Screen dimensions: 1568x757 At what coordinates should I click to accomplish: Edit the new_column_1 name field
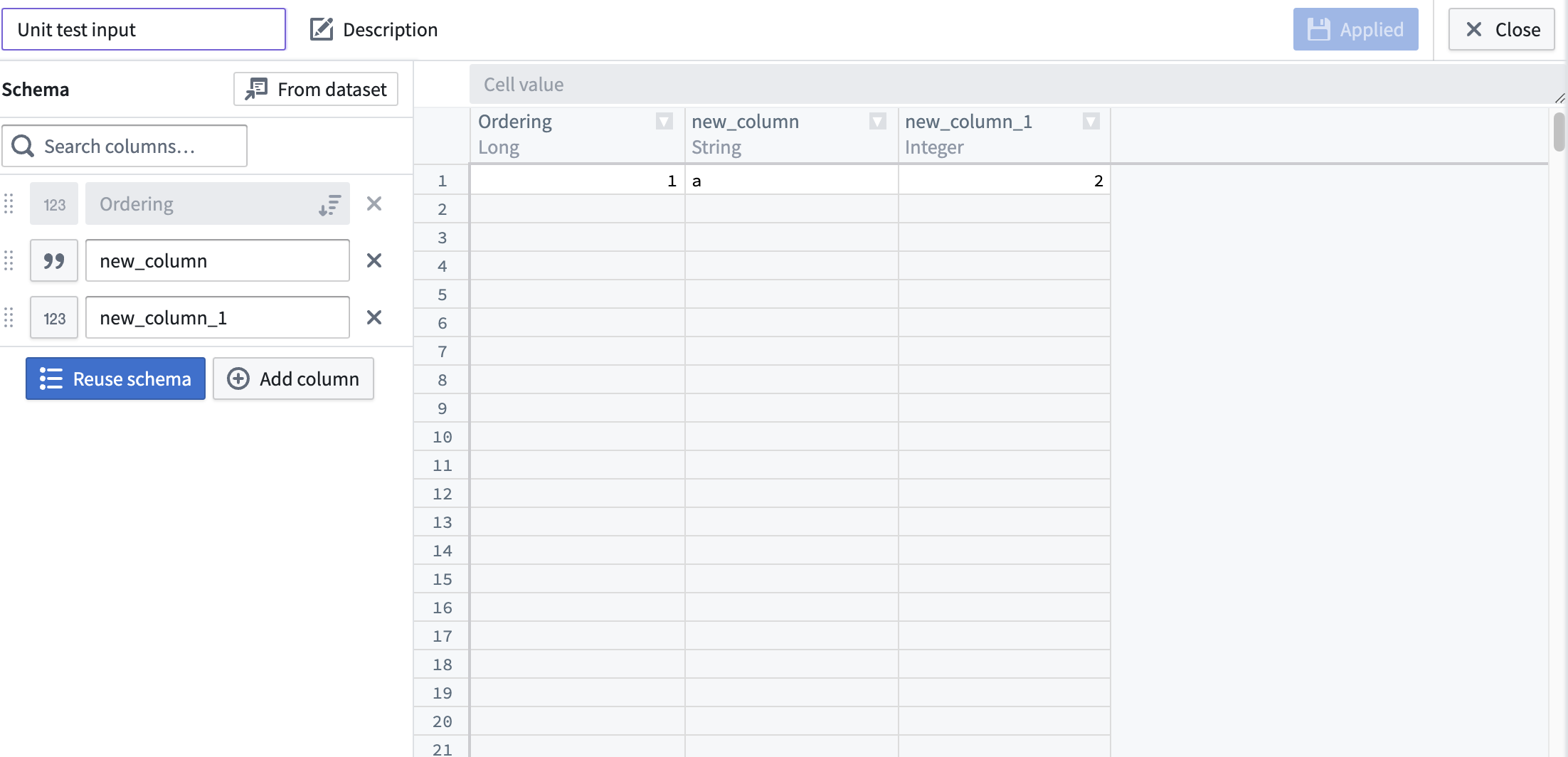point(218,318)
